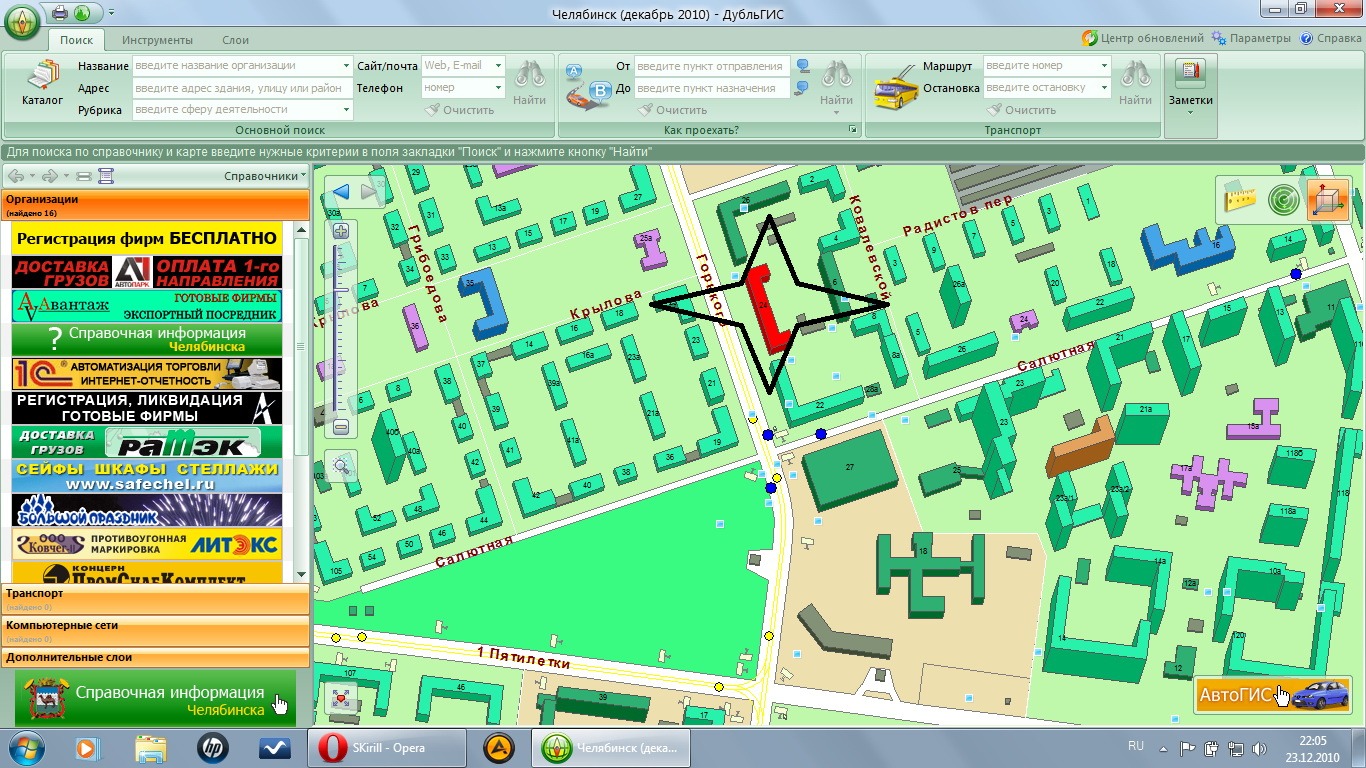
Task: Open the quick access toolbar customize arrow
Action: coord(110,13)
